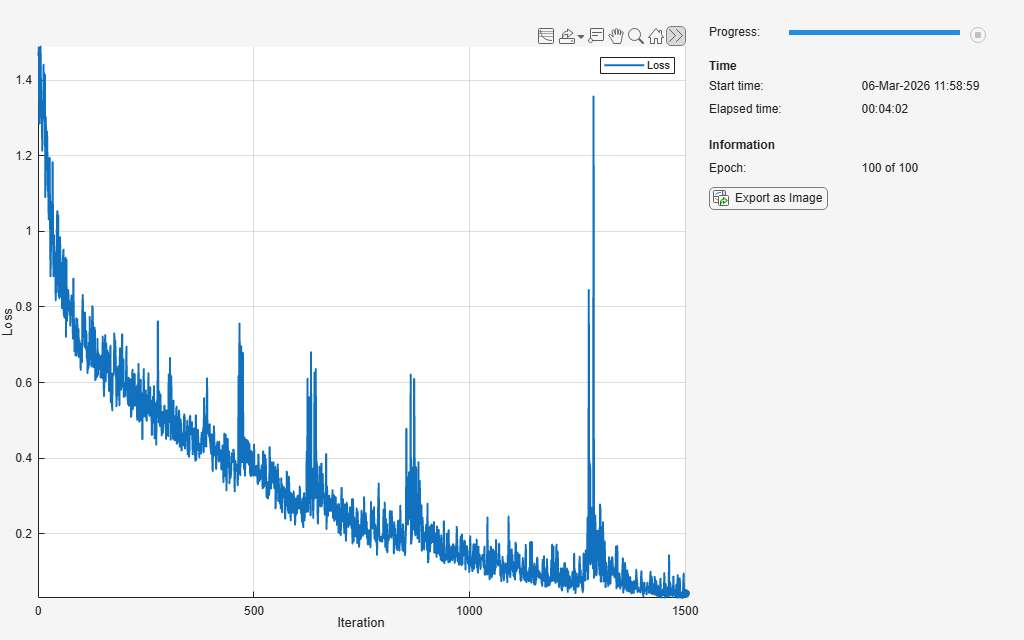Activate the pan hand tool
The height and width of the screenshot is (640, 1024).
616,36
